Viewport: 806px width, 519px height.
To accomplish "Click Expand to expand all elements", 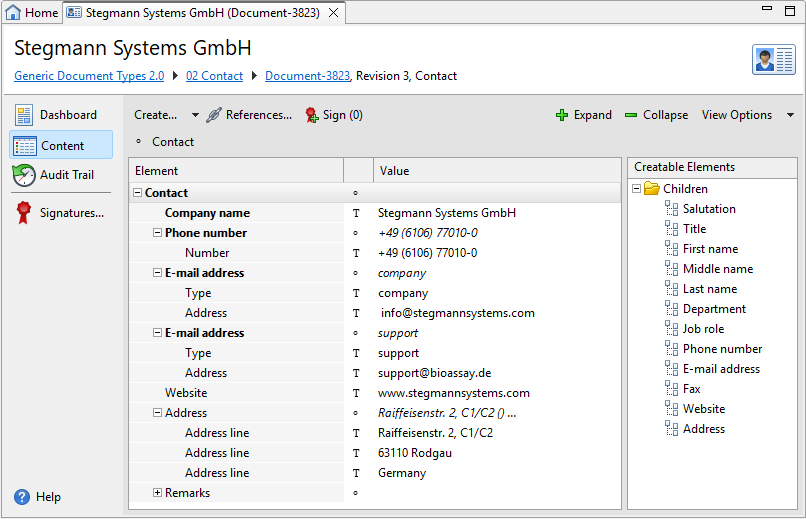I will pyautogui.click(x=584, y=115).
